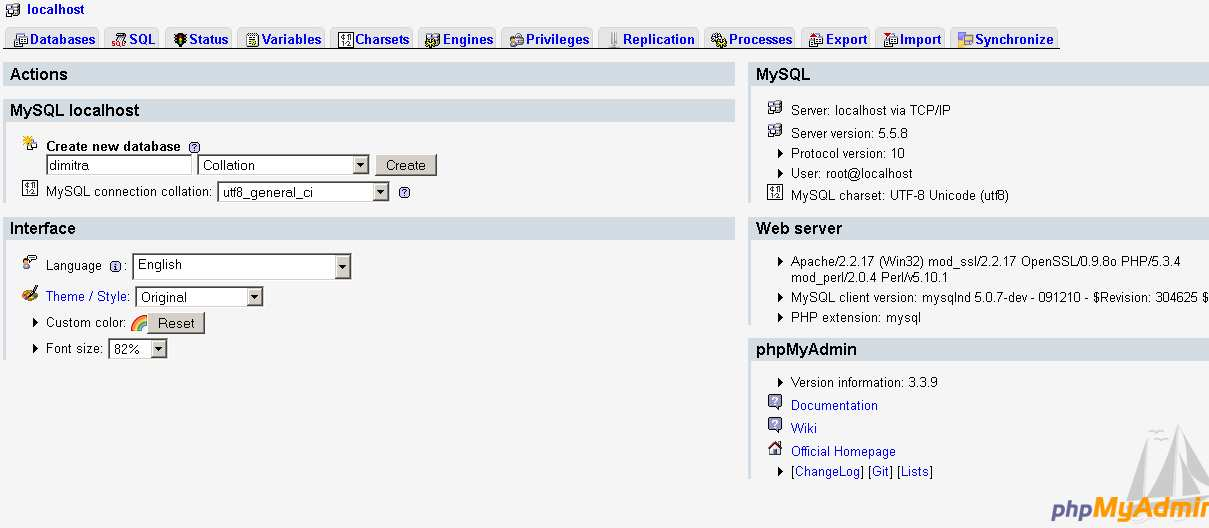Open the rainbow custom color picker
Viewport: 1209px width, 528px height.
pos(139,323)
